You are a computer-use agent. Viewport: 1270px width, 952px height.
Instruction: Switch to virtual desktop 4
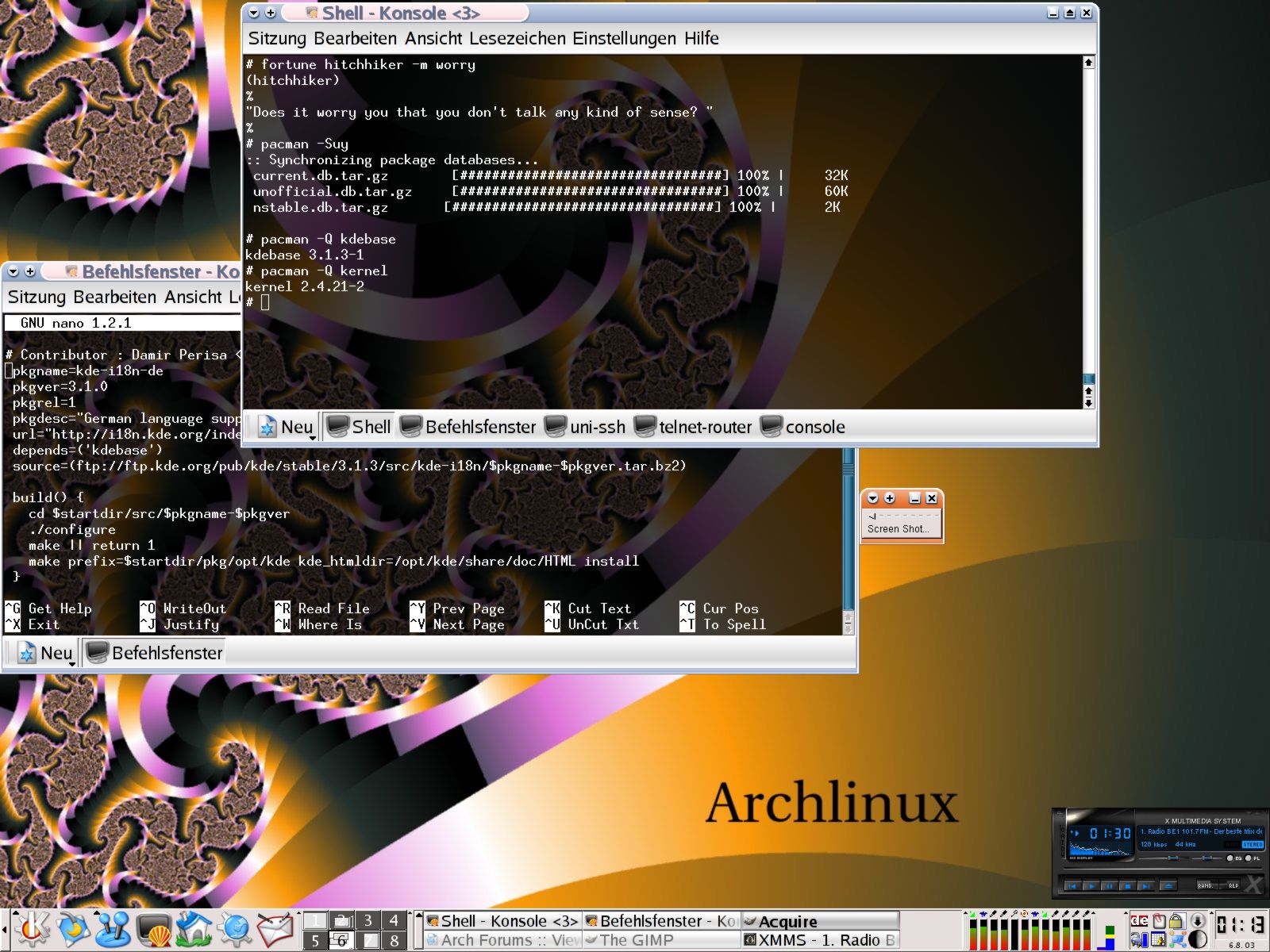[x=394, y=920]
